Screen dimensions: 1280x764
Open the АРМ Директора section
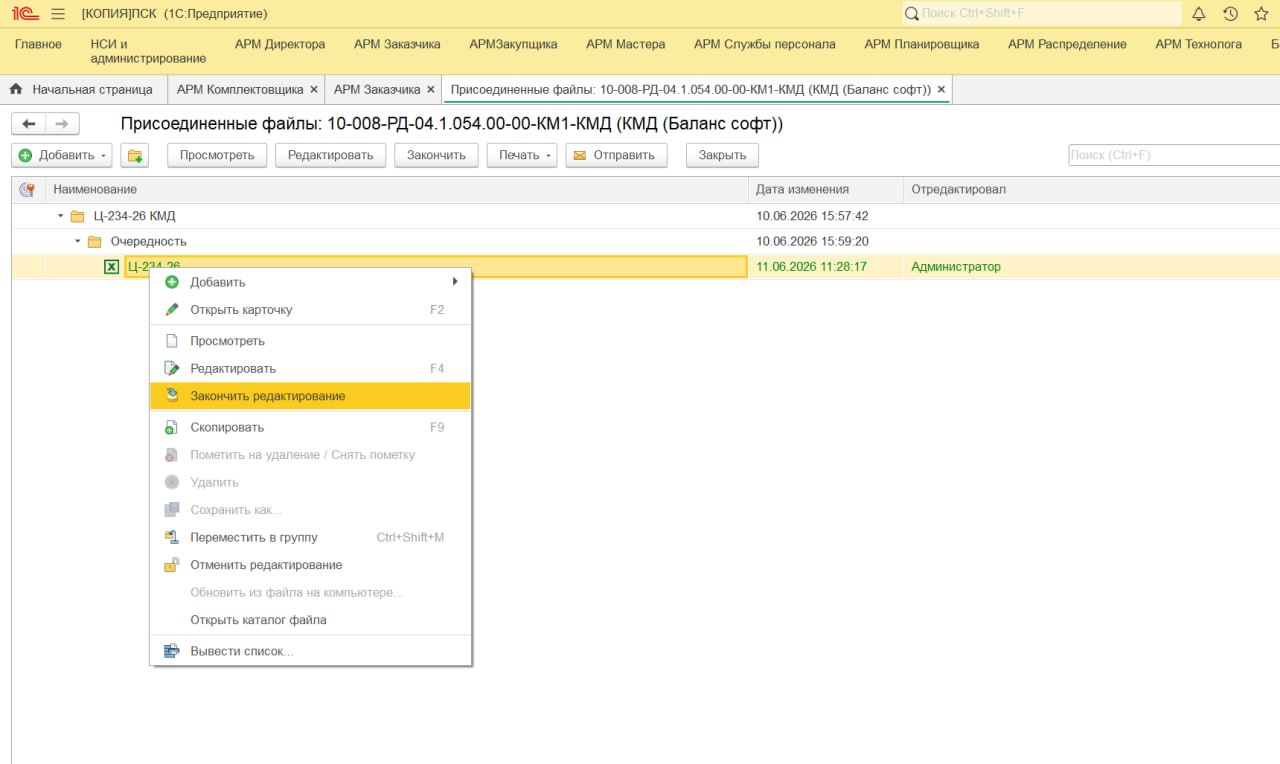[280, 44]
